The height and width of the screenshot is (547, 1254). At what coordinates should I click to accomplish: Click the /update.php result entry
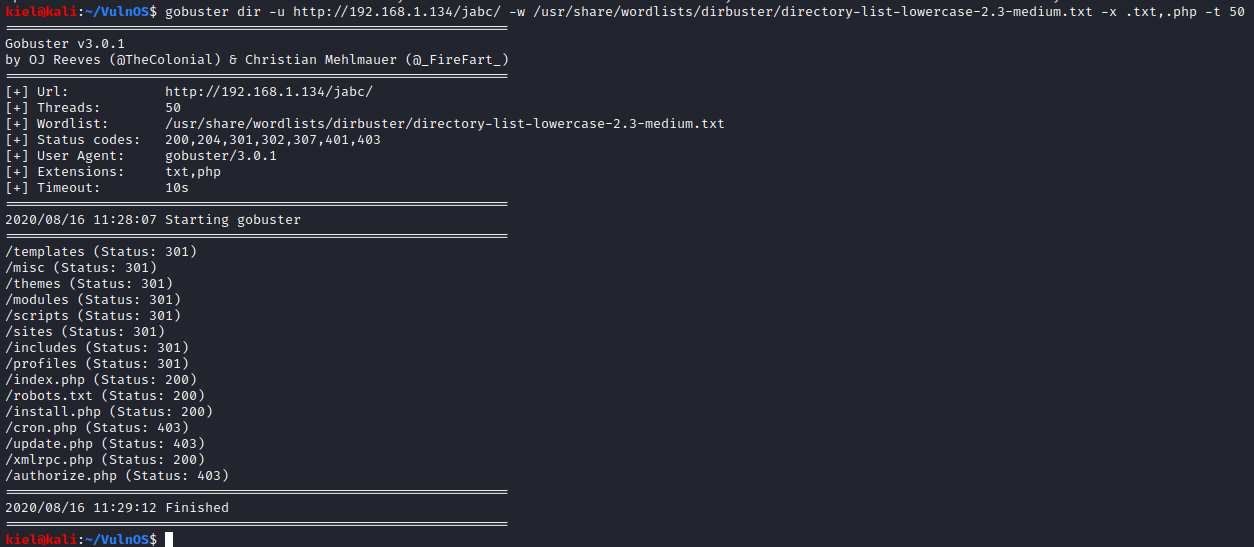click(x=105, y=444)
